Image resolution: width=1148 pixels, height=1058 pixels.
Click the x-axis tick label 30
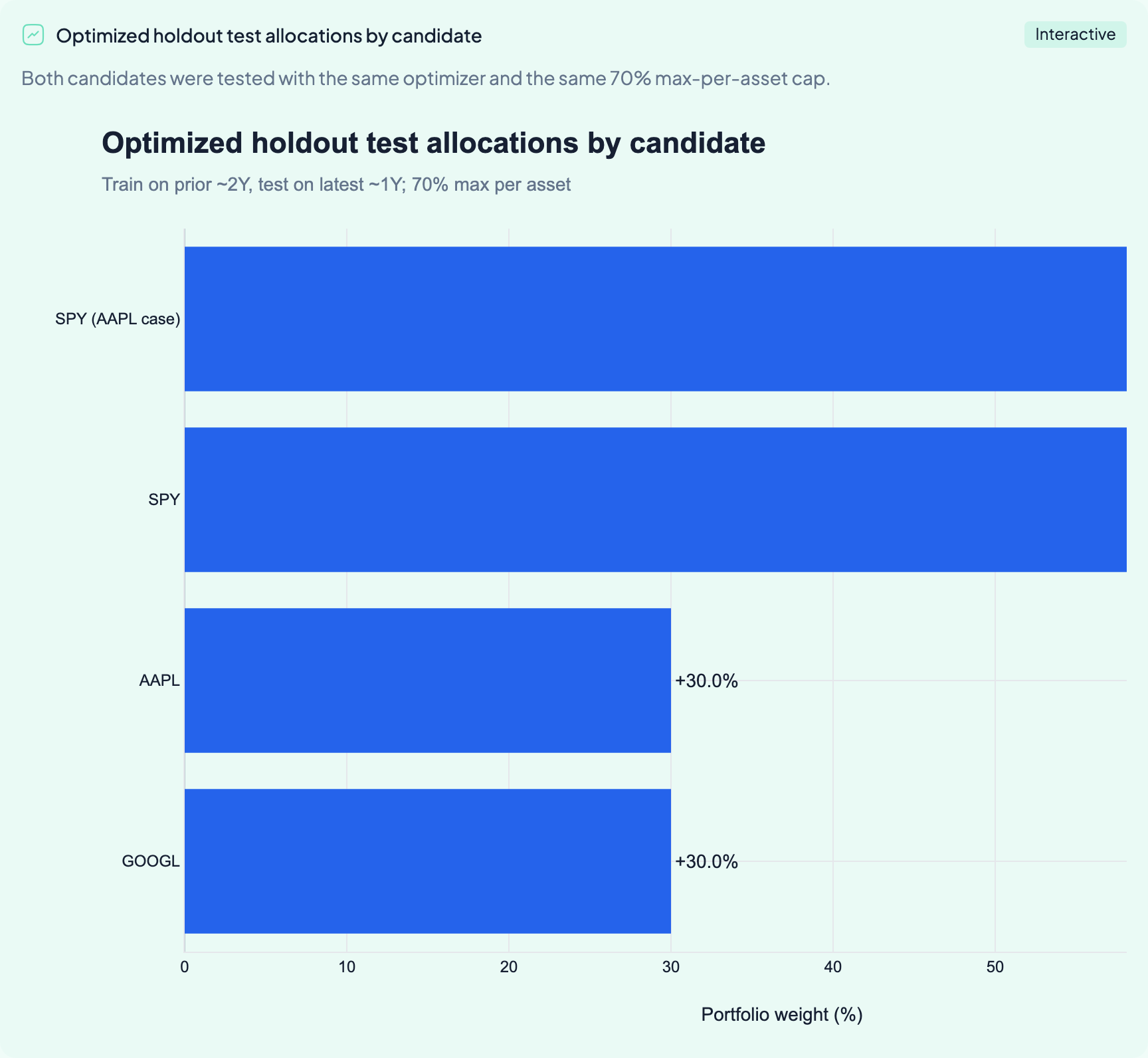pyautogui.click(x=671, y=967)
